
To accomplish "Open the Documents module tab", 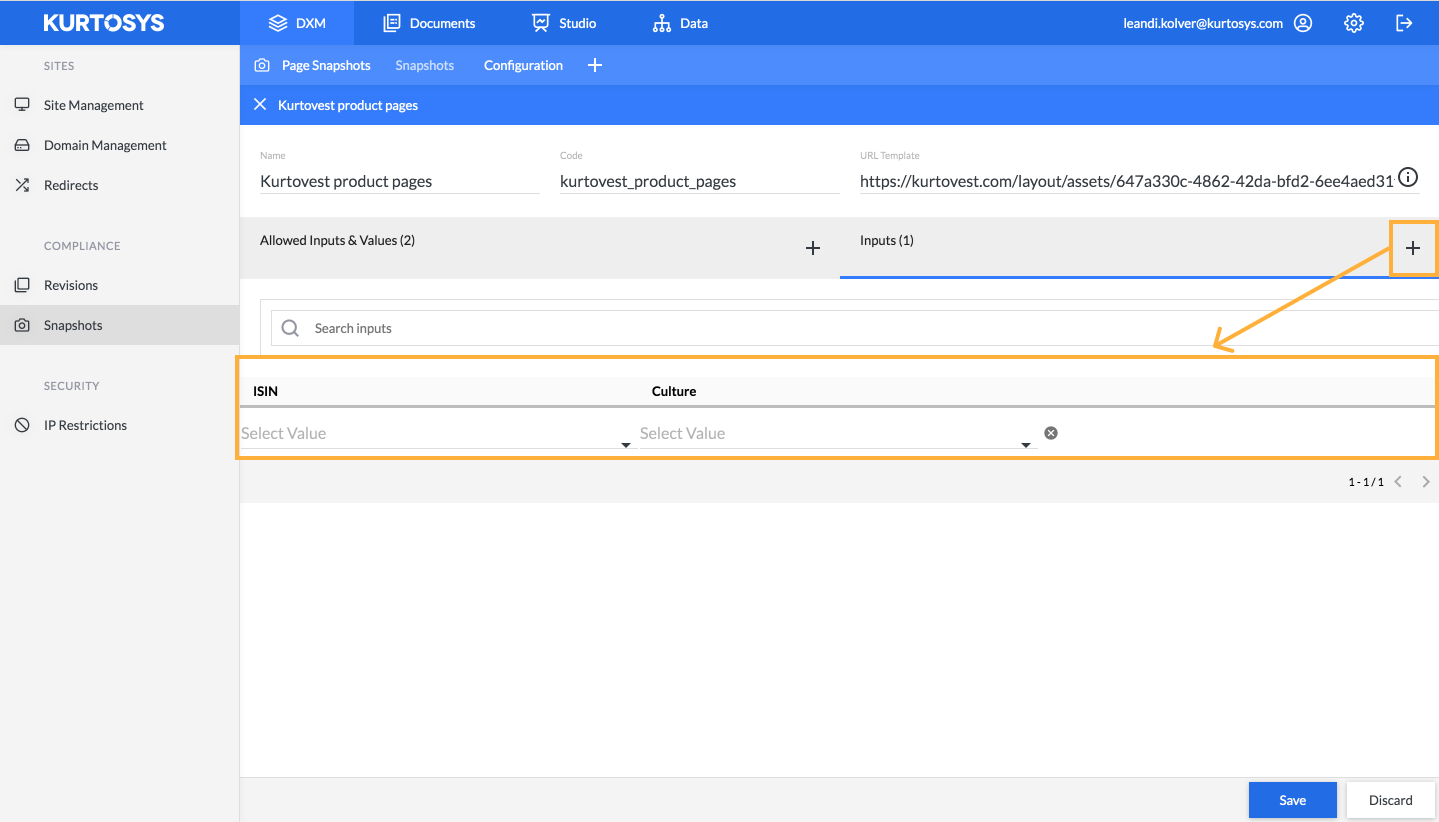I will point(429,22).
